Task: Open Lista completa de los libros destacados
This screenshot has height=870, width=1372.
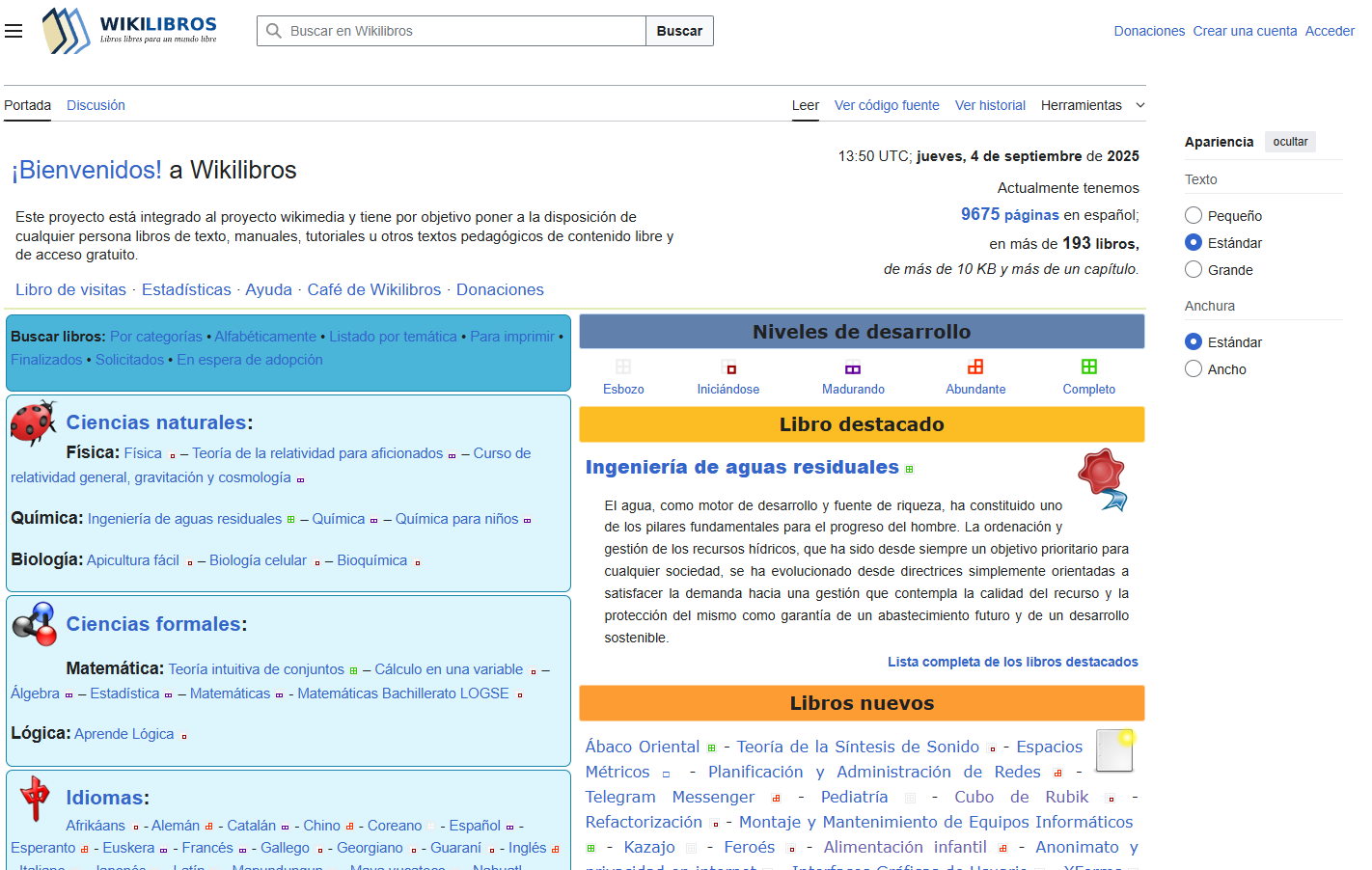Action: click(x=1013, y=662)
